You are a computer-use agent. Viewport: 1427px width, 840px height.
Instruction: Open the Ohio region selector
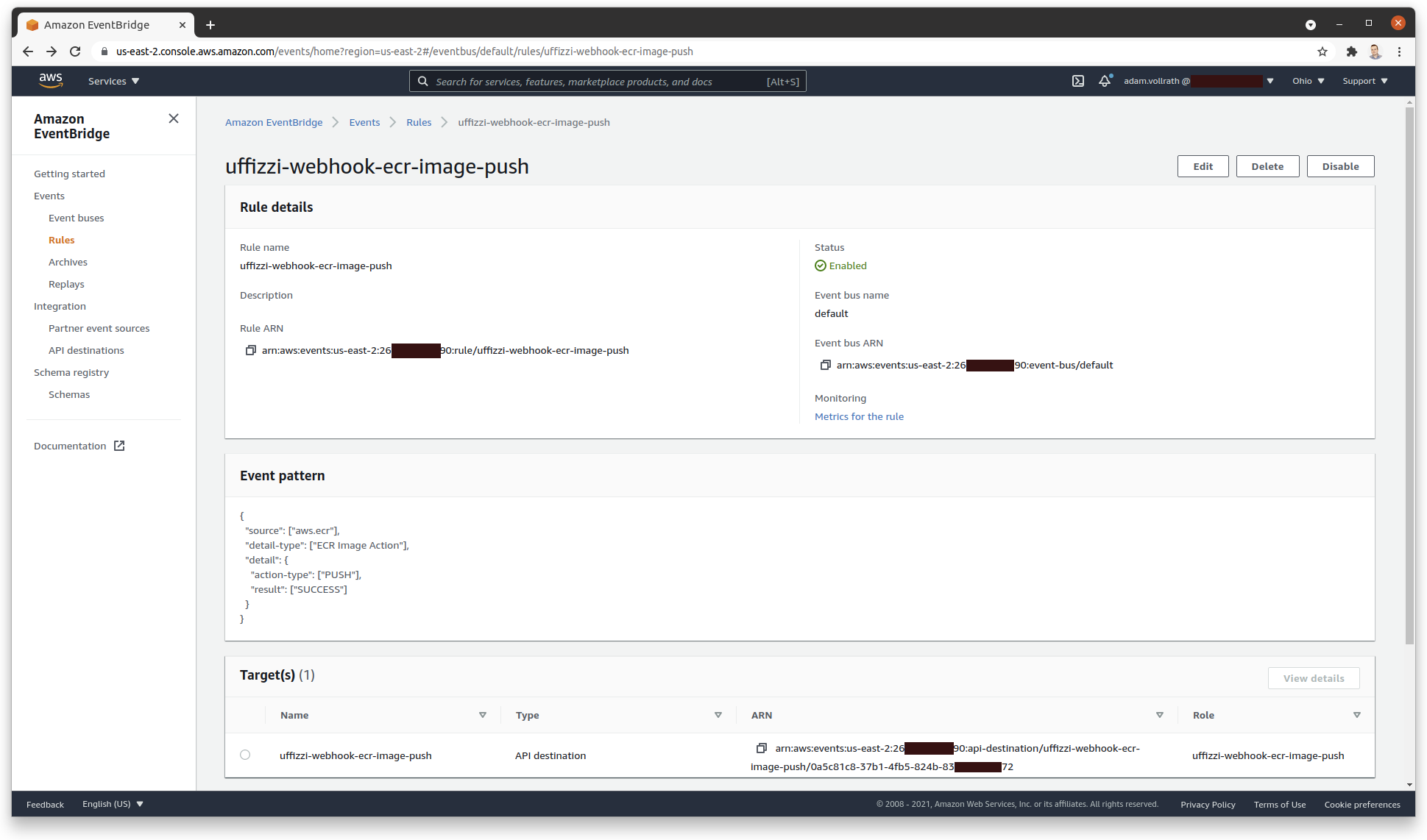1308,81
